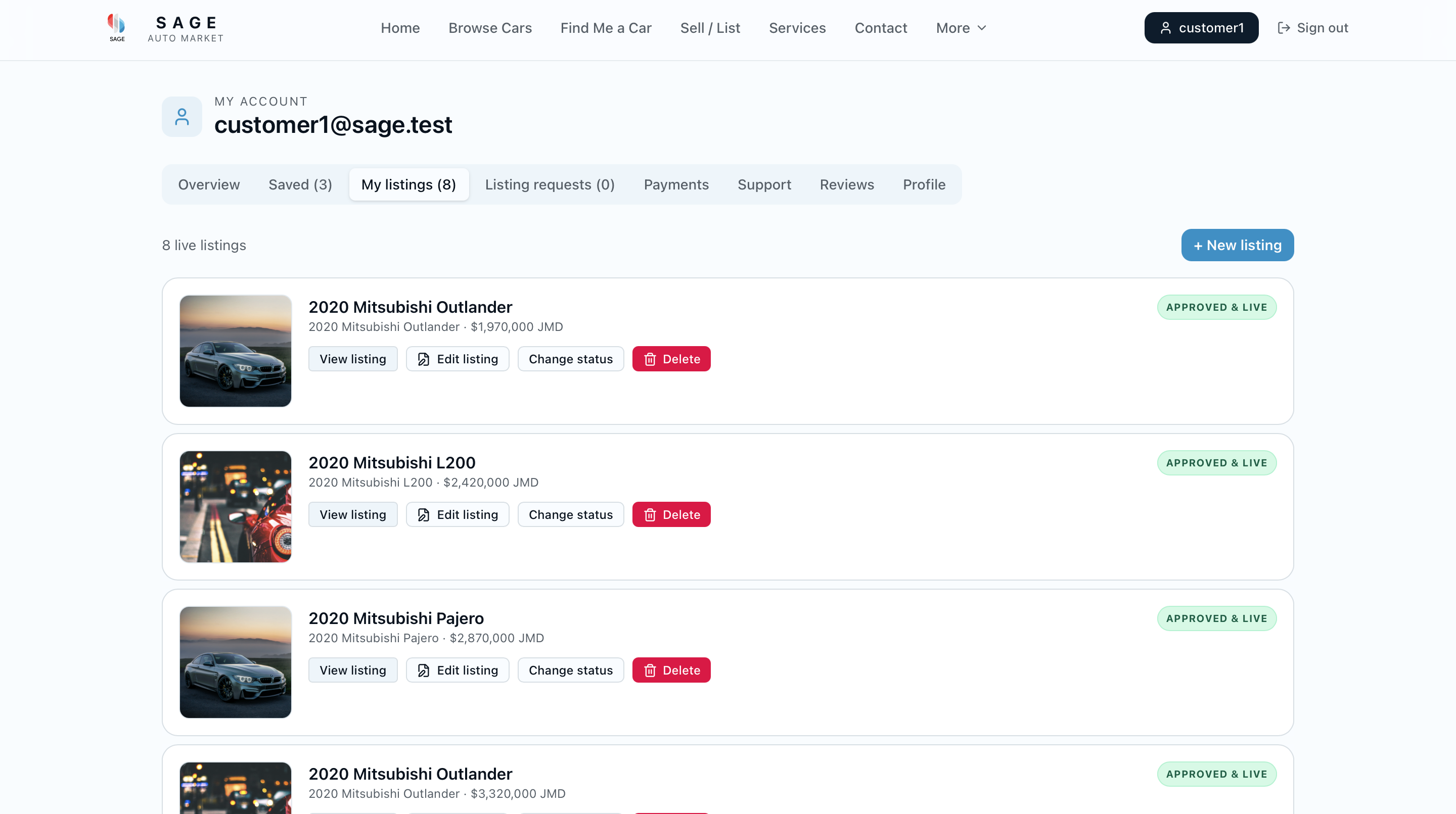Click the + New listing button
This screenshot has width=1456, height=814.
click(x=1237, y=245)
